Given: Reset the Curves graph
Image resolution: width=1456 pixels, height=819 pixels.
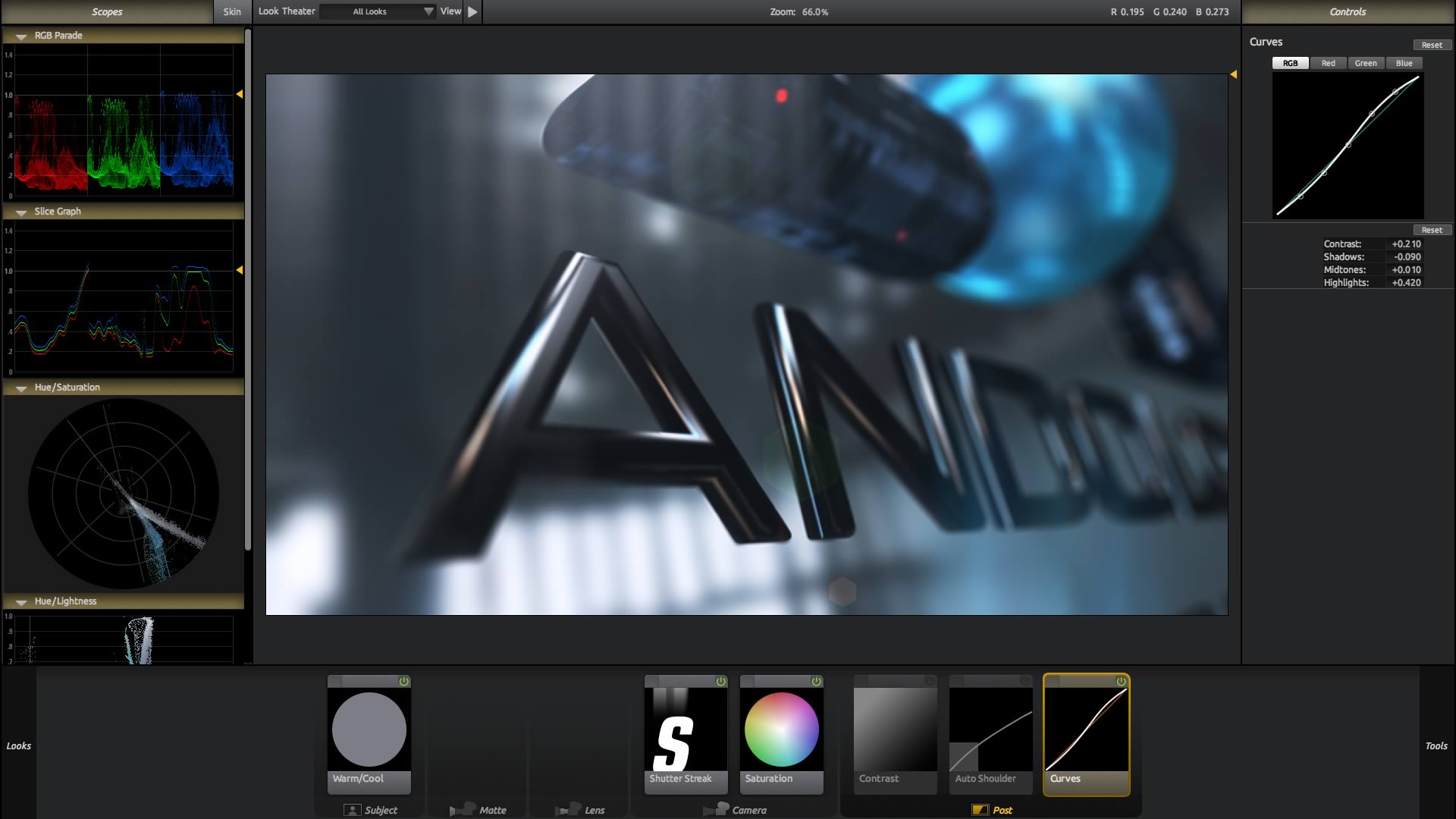Looking at the screenshot, I should [1432, 45].
